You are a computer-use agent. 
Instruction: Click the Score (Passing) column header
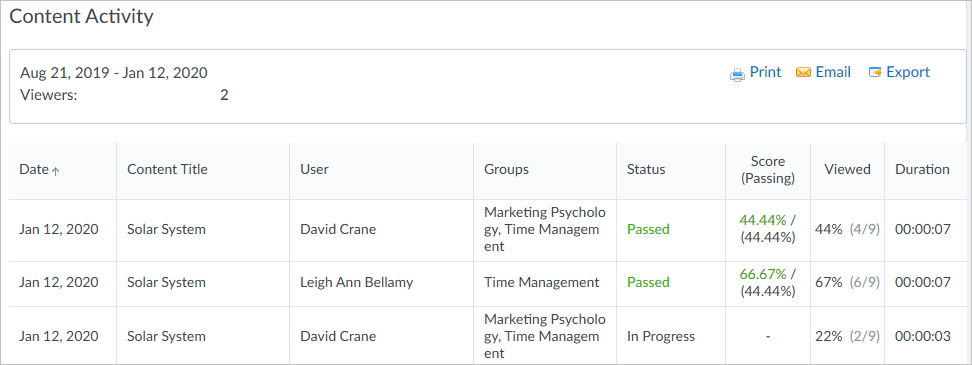767,170
